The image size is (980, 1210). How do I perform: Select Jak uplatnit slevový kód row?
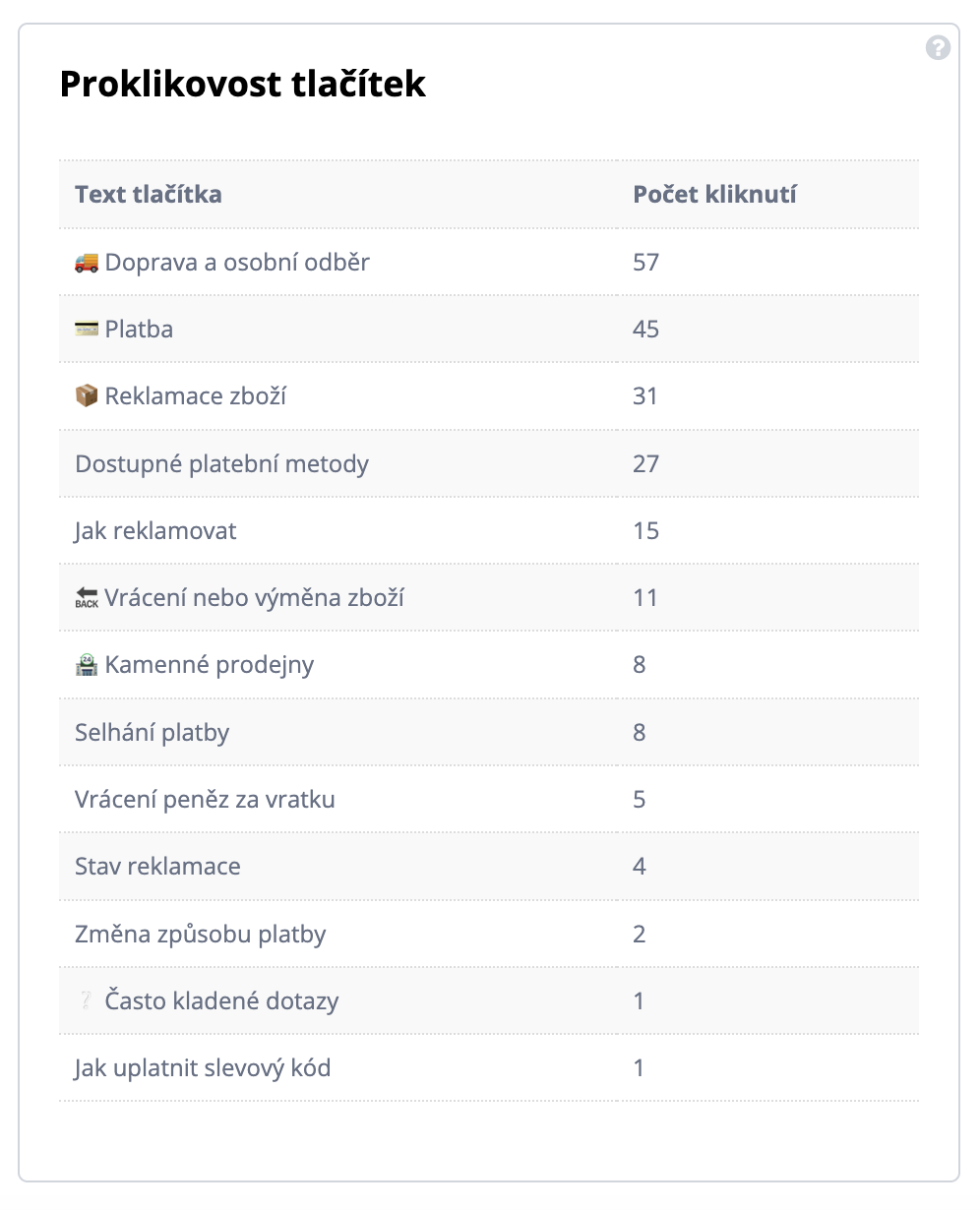pos(203,1067)
